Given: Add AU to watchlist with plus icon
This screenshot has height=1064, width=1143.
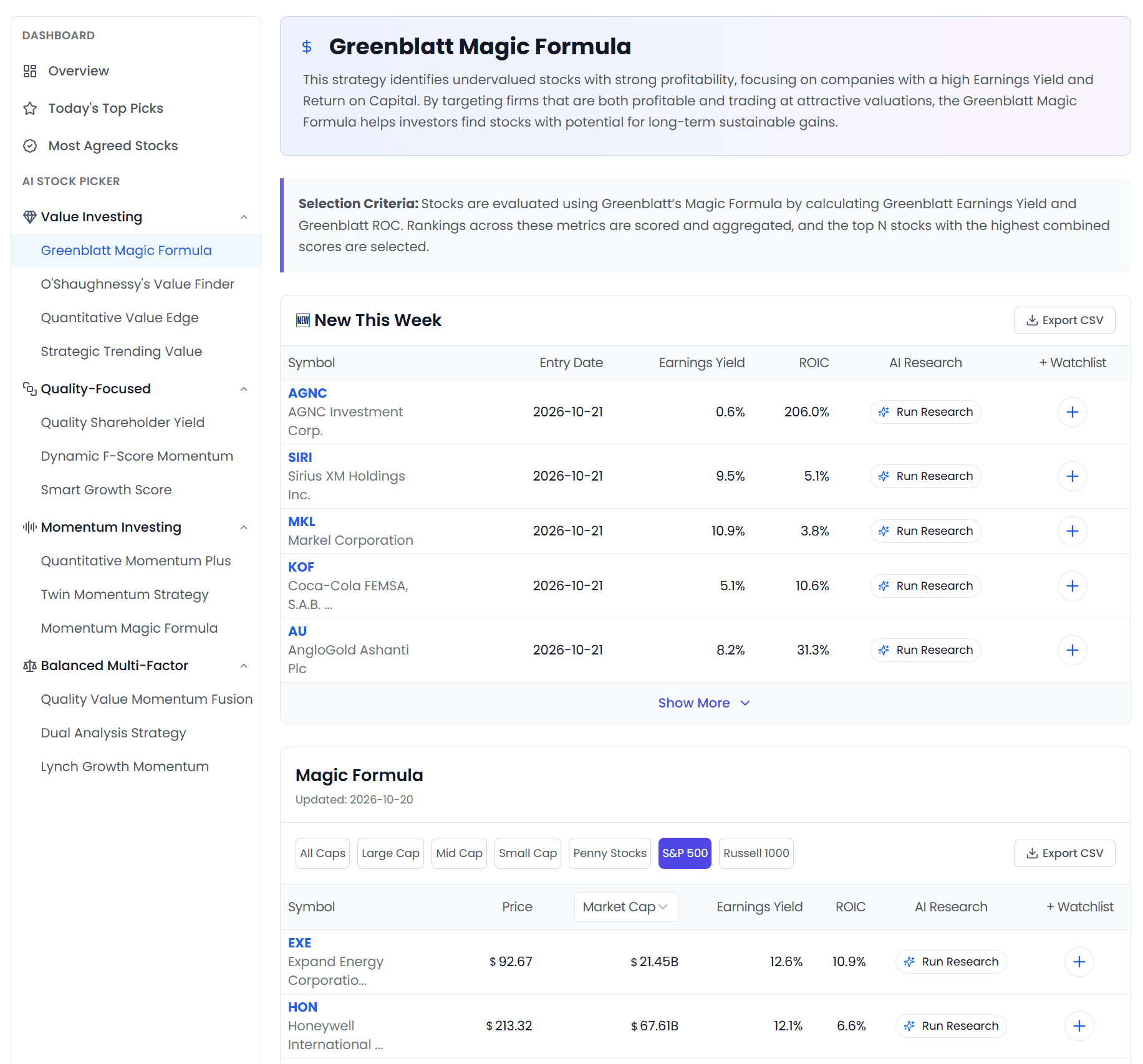Looking at the screenshot, I should click(1073, 650).
